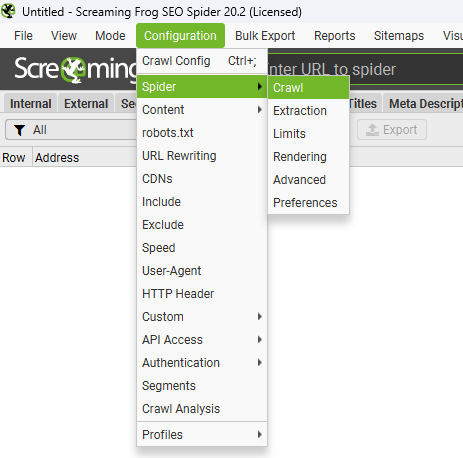Choose Crawl Config menu item
This screenshot has height=458, width=463.
tap(202, 61)
